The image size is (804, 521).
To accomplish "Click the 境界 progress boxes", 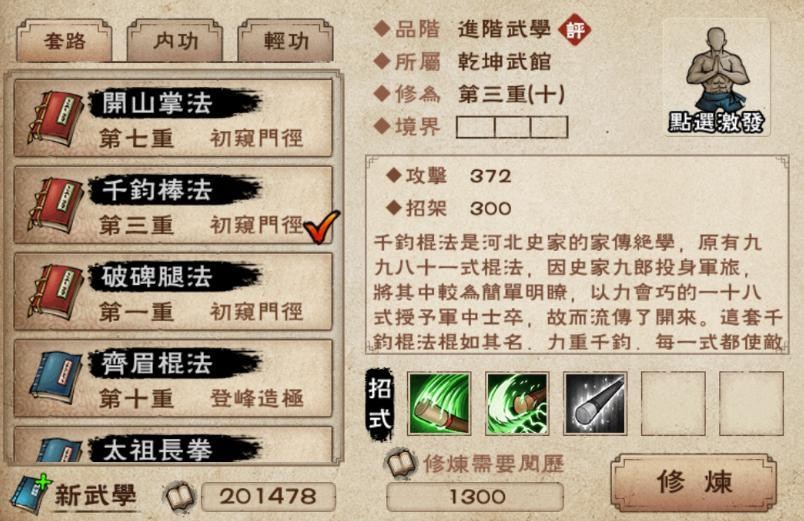I will coord(512,127).
